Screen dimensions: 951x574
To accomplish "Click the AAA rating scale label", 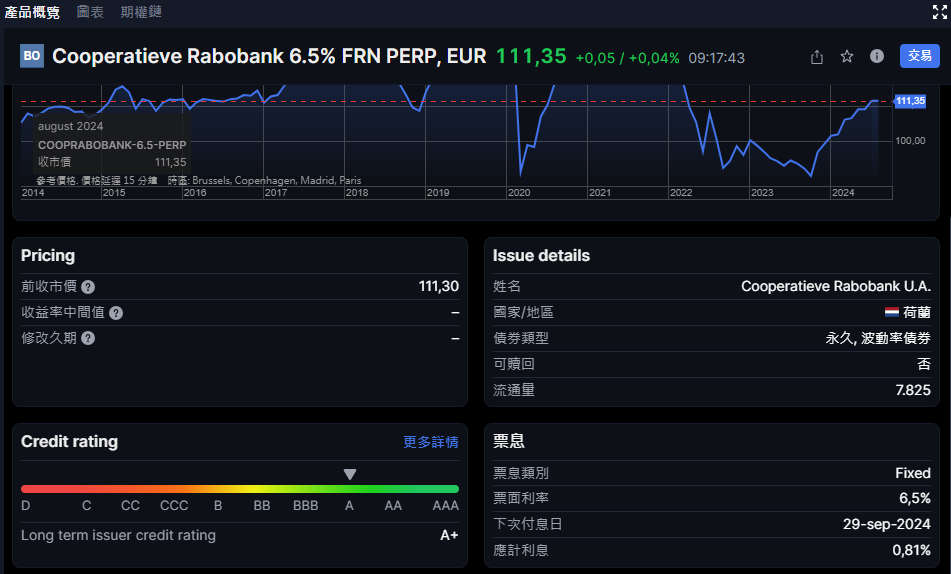I will point(445,505).
